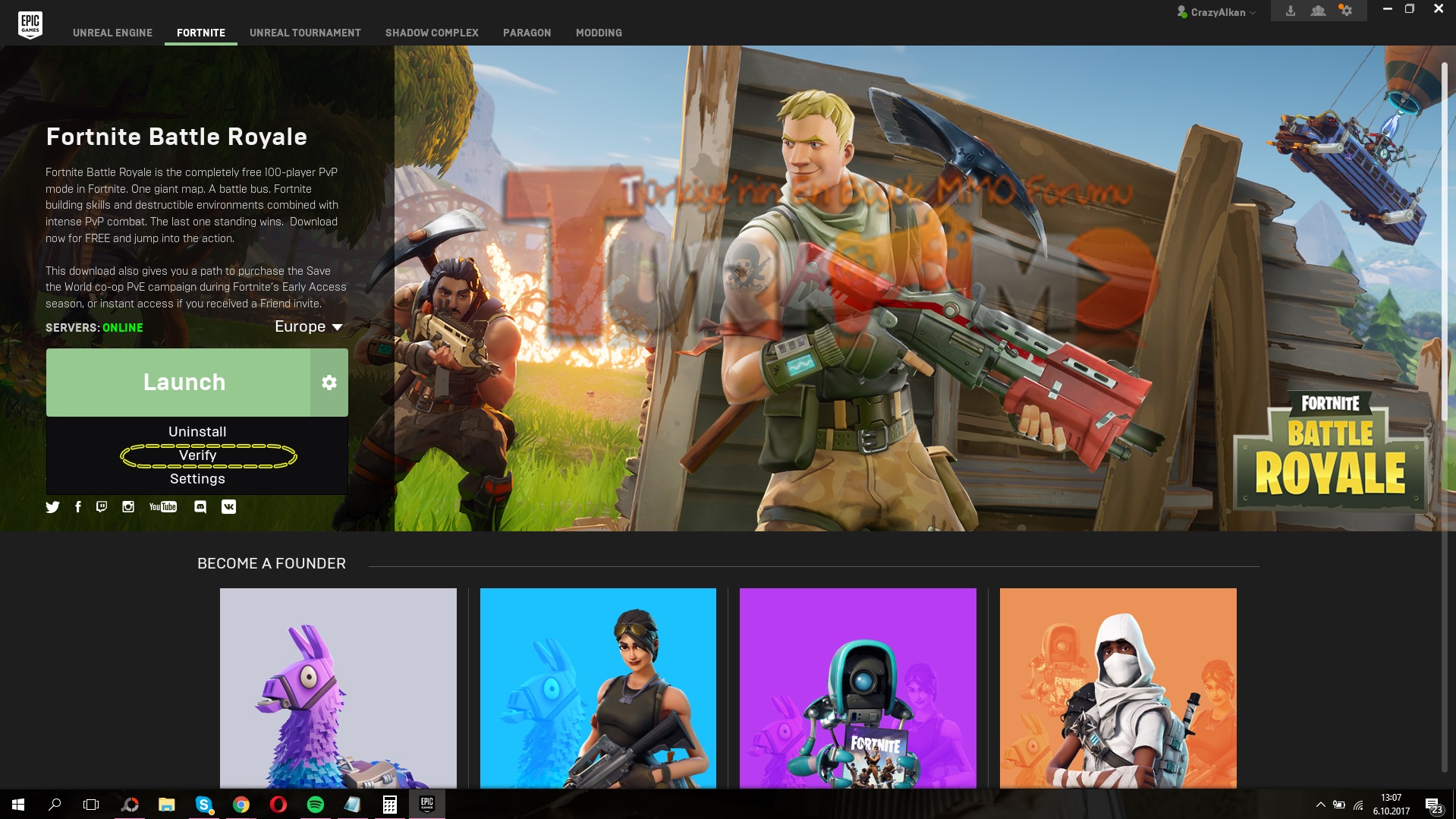
Task: Open the YouTube social link
Action: pos(163,507)
